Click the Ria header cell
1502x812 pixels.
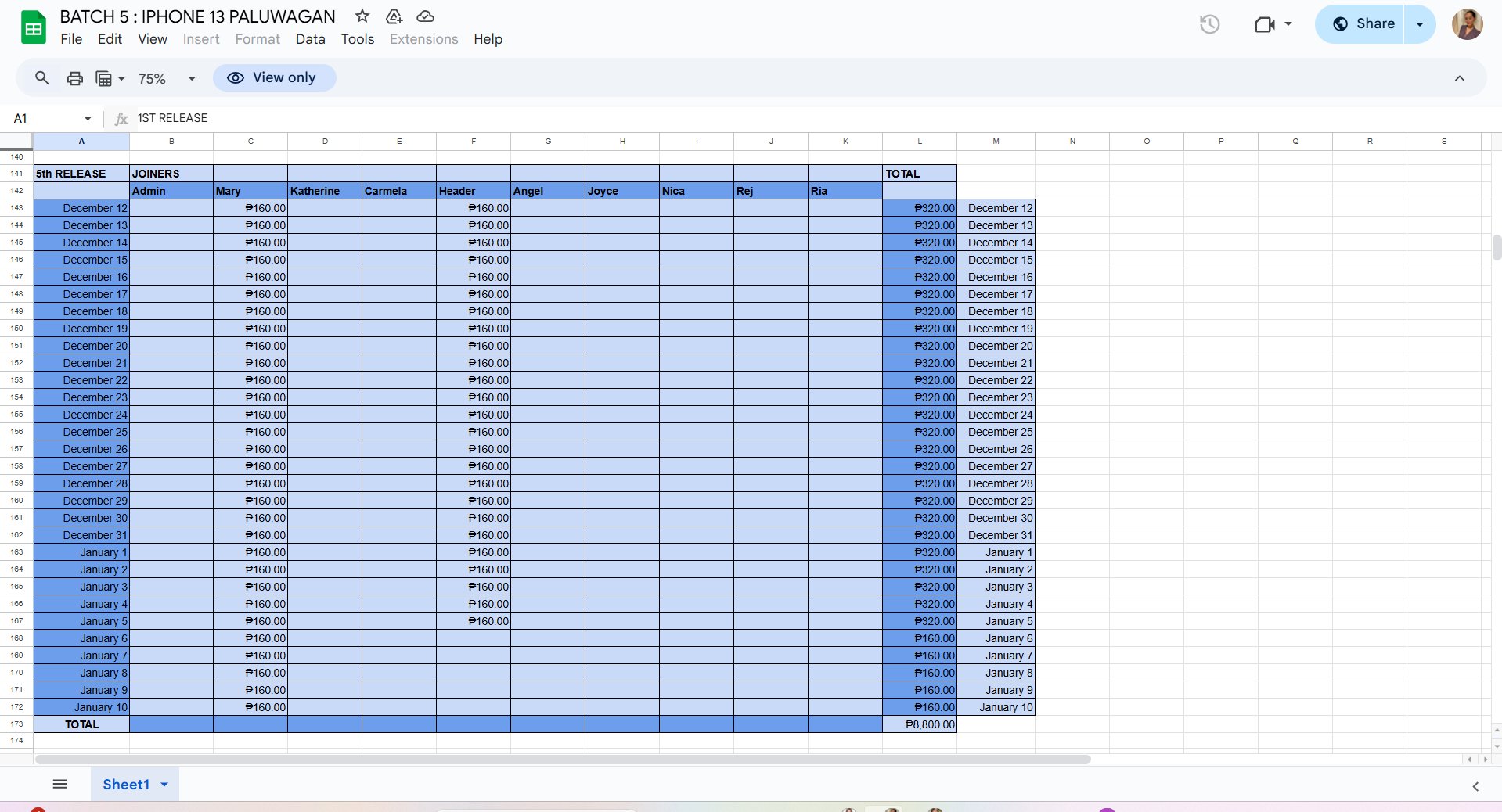click(x=845, y=191)
